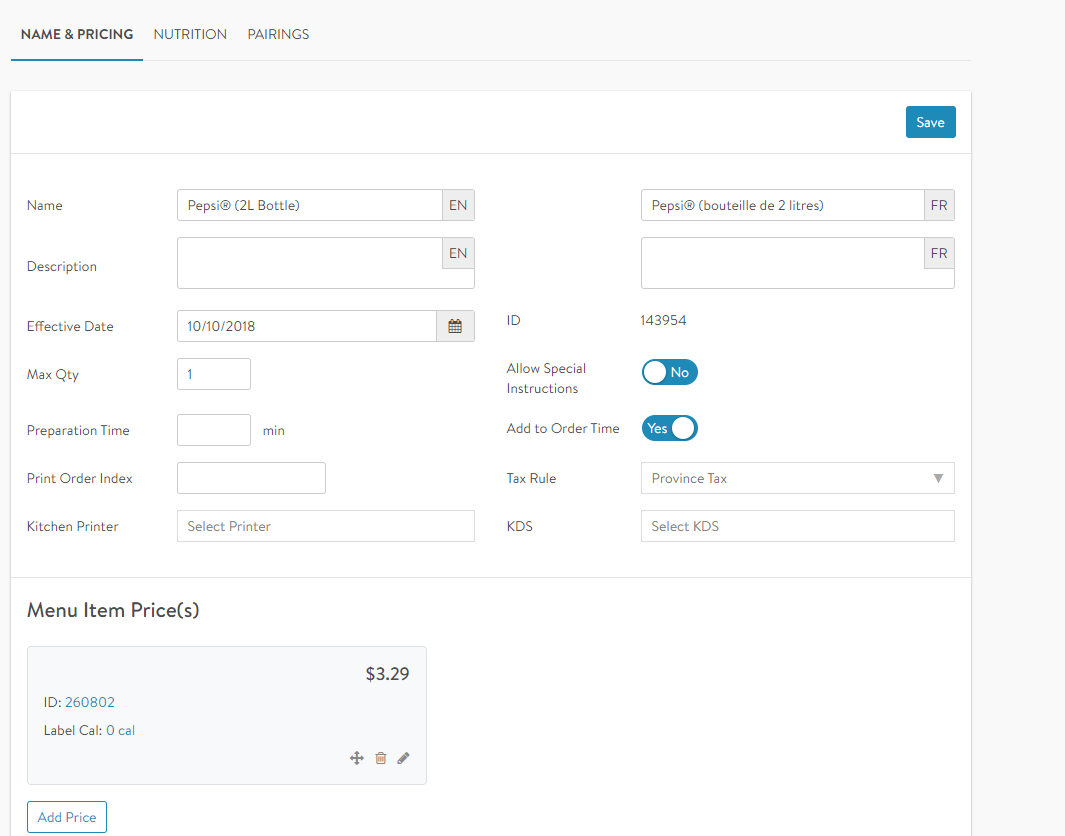
Task: Open the Effective Date calendar picker
Action: coord(455,326)
